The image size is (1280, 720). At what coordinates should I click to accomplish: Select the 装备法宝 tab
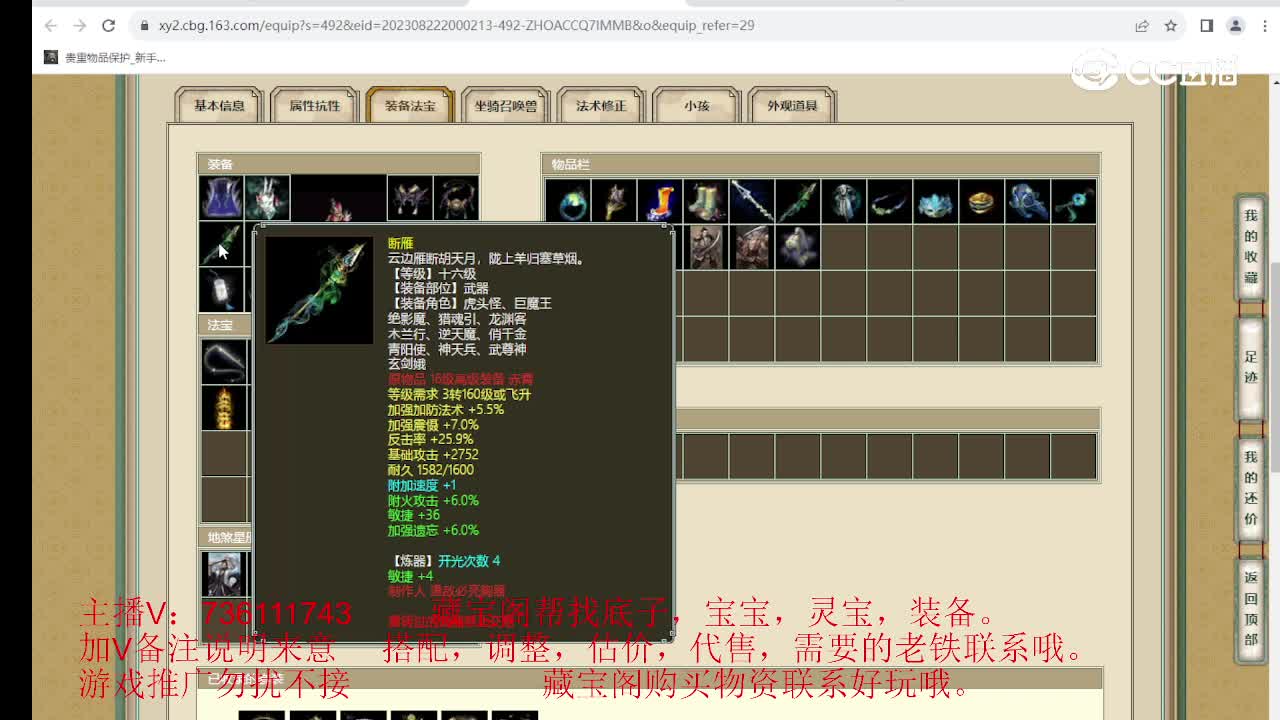coord(410,106)
